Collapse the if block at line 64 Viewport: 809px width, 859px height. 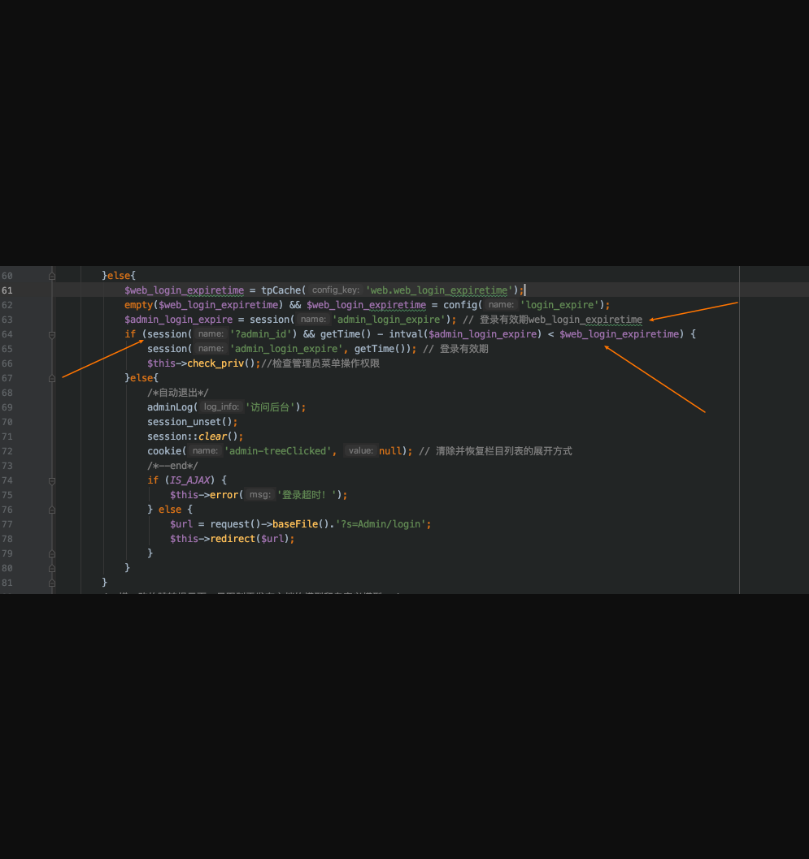(52, 334)
